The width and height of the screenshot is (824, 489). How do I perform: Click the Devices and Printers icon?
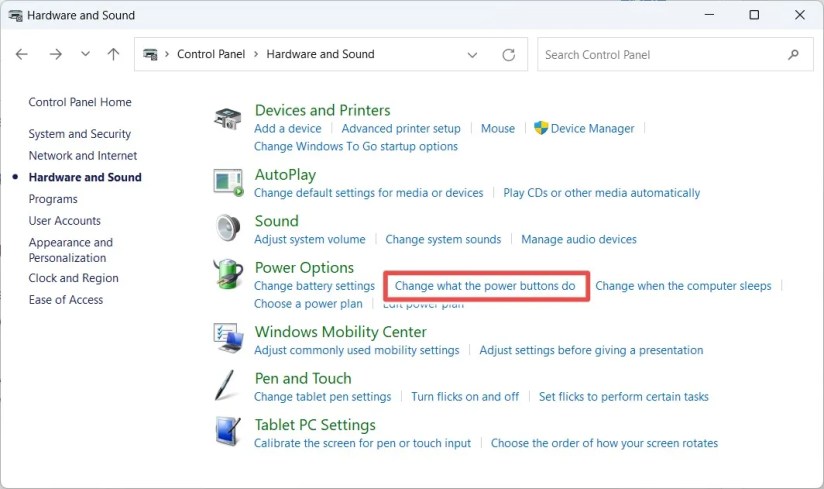pyautogui.click(x=228, y=119)
